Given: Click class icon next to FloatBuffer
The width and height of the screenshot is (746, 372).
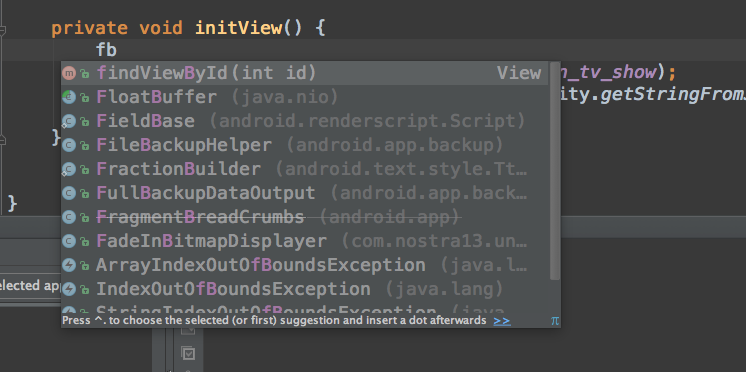Looking at the screenshot, I should 69,97.
